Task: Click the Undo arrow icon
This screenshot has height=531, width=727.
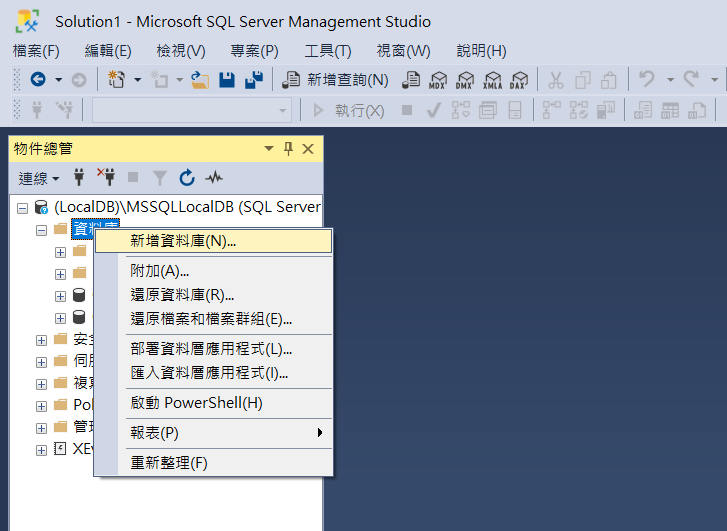Action: click(x=647, y=79)
